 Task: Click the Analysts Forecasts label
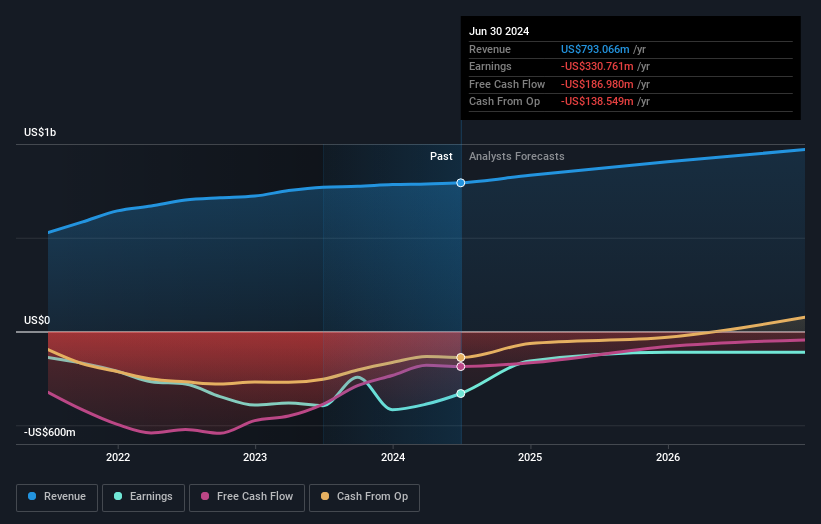(x=517, y=157)
